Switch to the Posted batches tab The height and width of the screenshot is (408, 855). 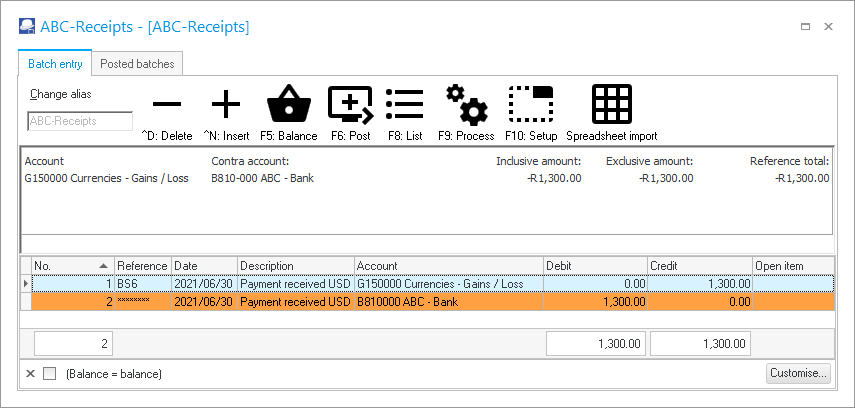click(137, 64)
